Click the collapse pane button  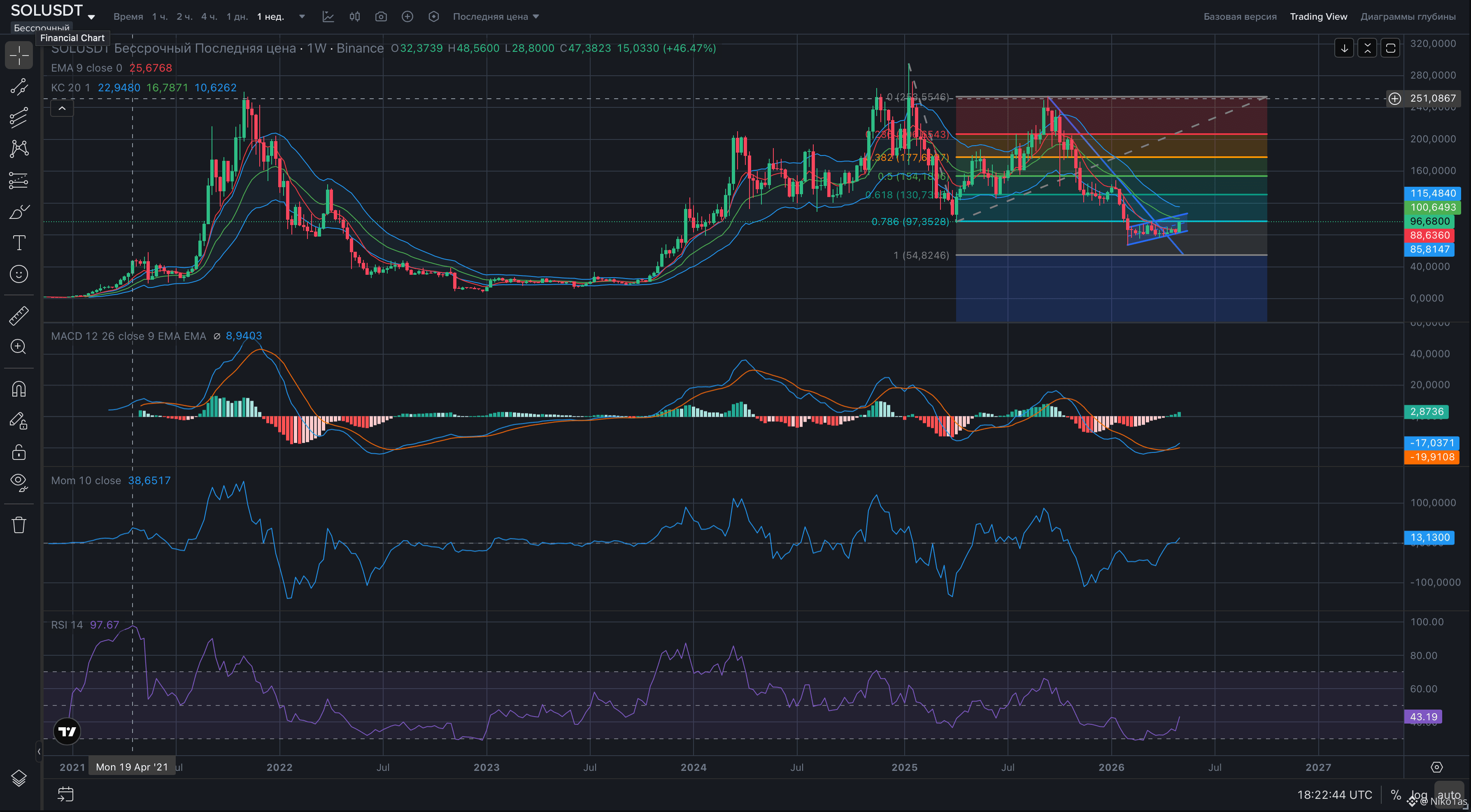[x=1367, y=49]
